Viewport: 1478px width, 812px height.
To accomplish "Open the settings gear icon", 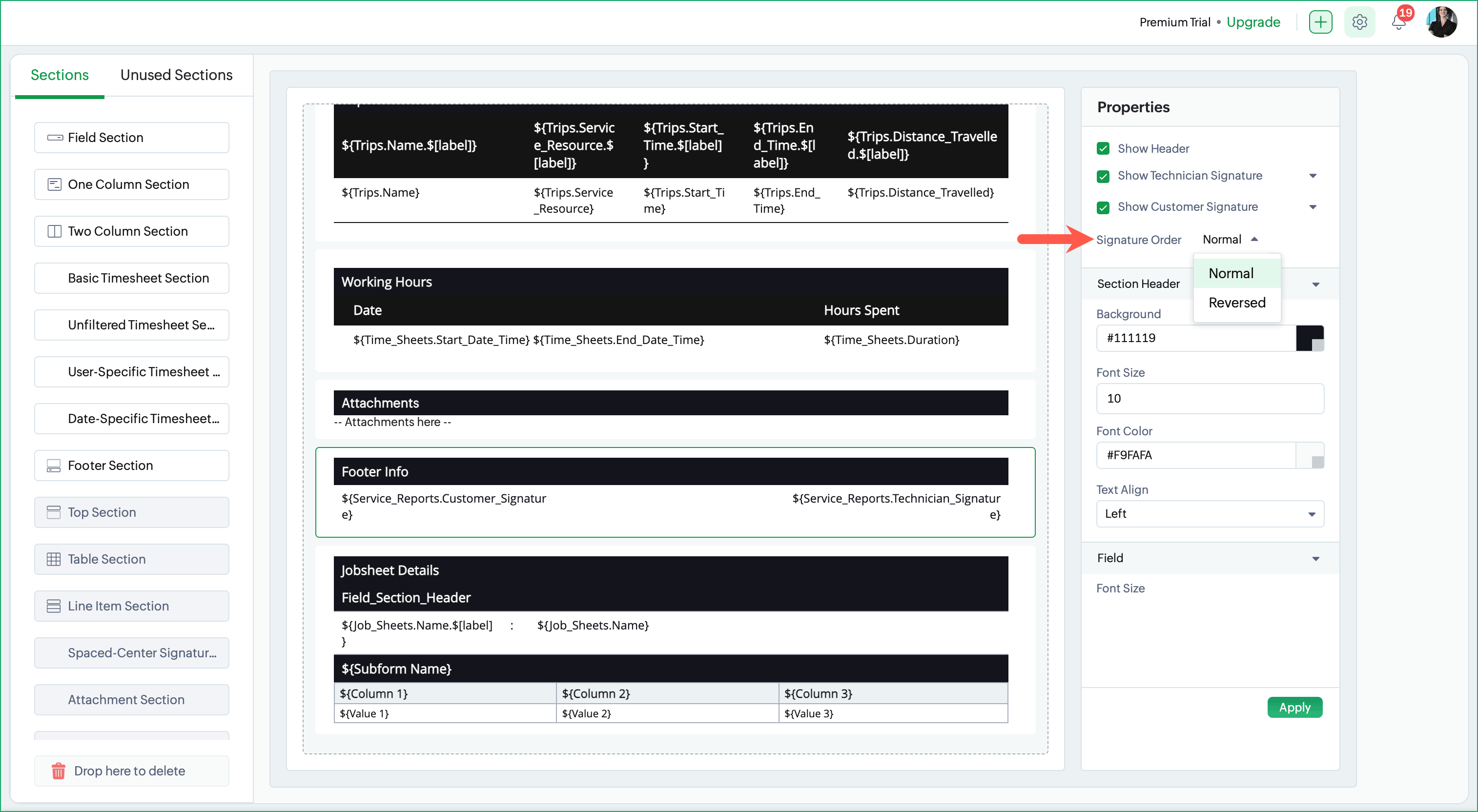I will point(1359,22).
